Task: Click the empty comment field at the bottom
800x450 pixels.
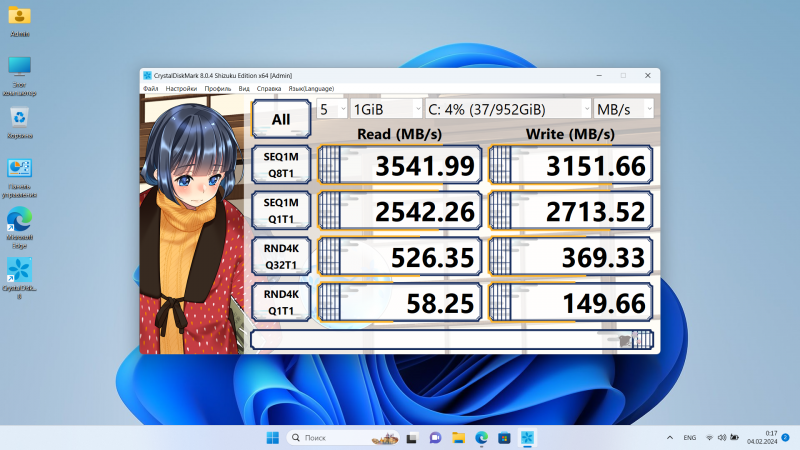Action: click(452, 340)
